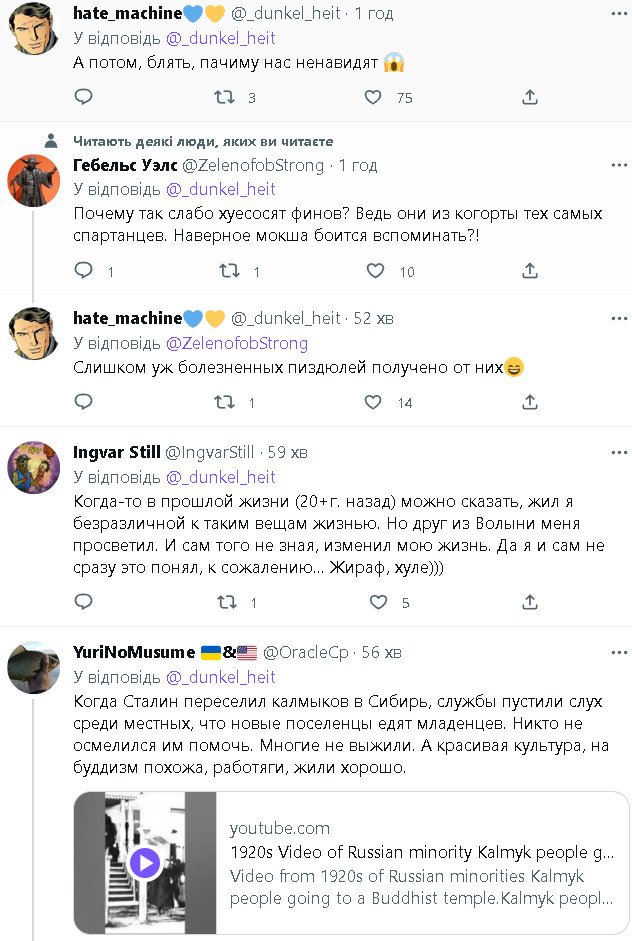Open replies on the ZelenofobStrong tweet

tap(84, 271)
